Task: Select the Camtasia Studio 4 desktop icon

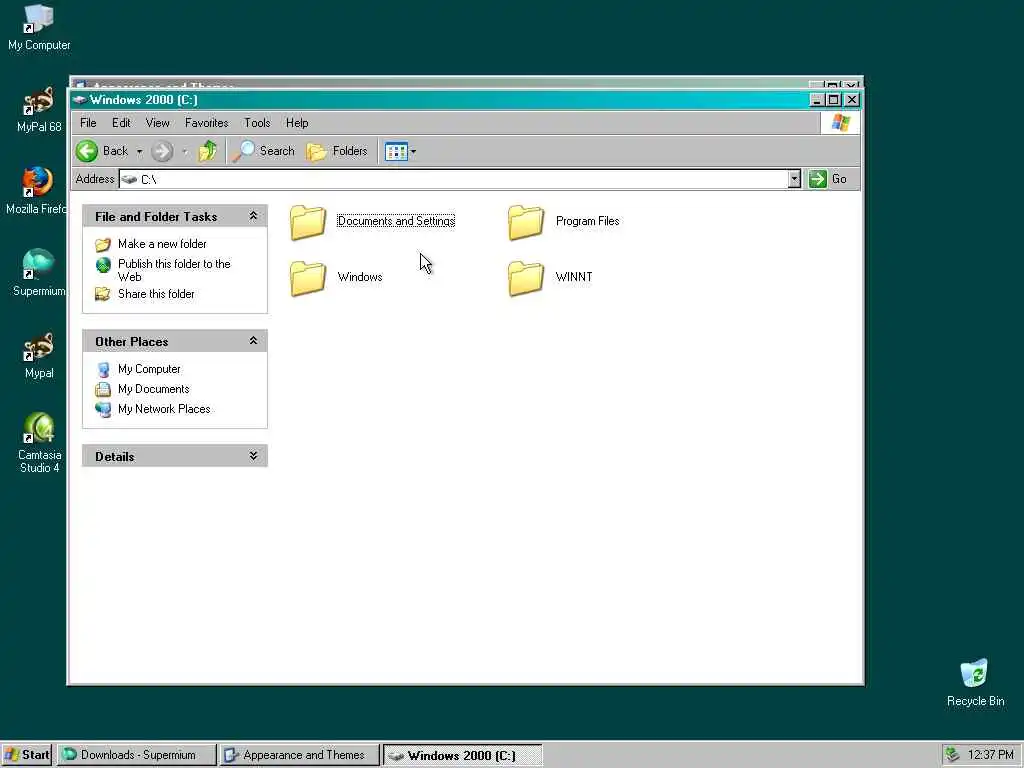Action: (39, 443)
